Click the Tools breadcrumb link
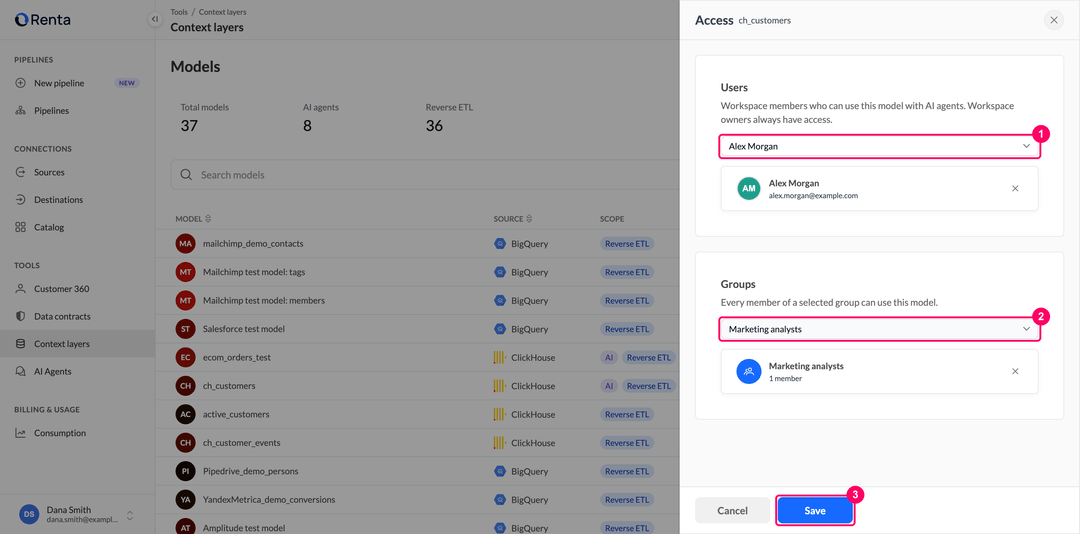 [x=179, y=12]
